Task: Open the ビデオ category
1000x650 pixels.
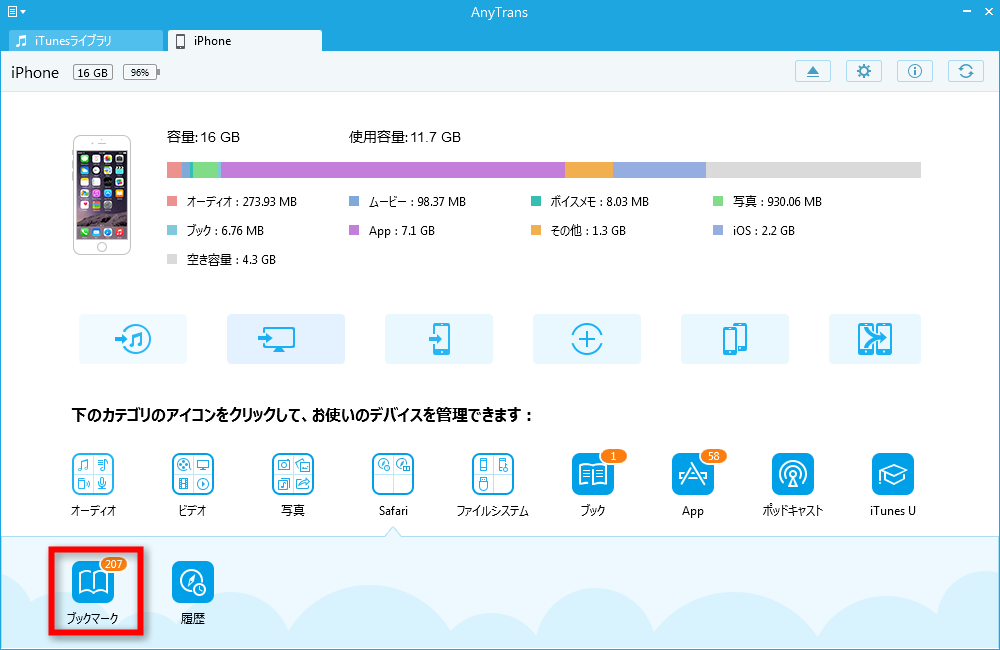Action: point(193,474)
